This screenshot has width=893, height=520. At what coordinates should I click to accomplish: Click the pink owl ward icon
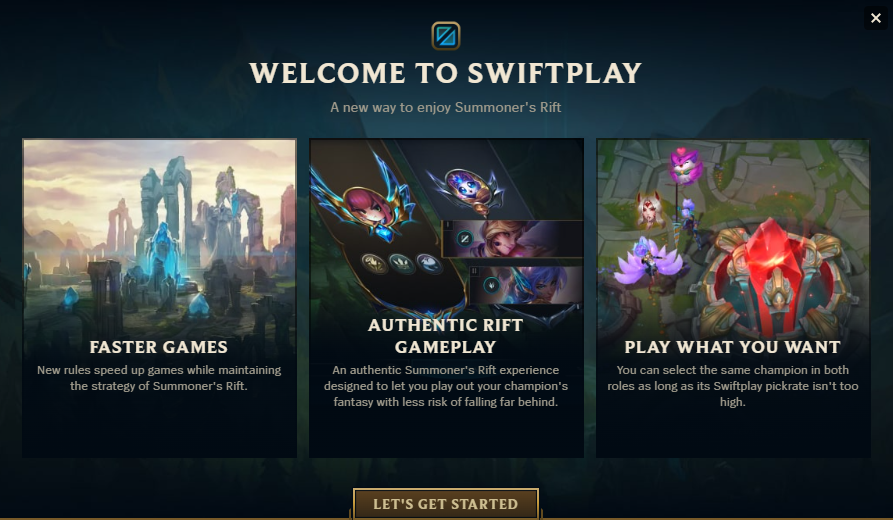click(685, 164)
